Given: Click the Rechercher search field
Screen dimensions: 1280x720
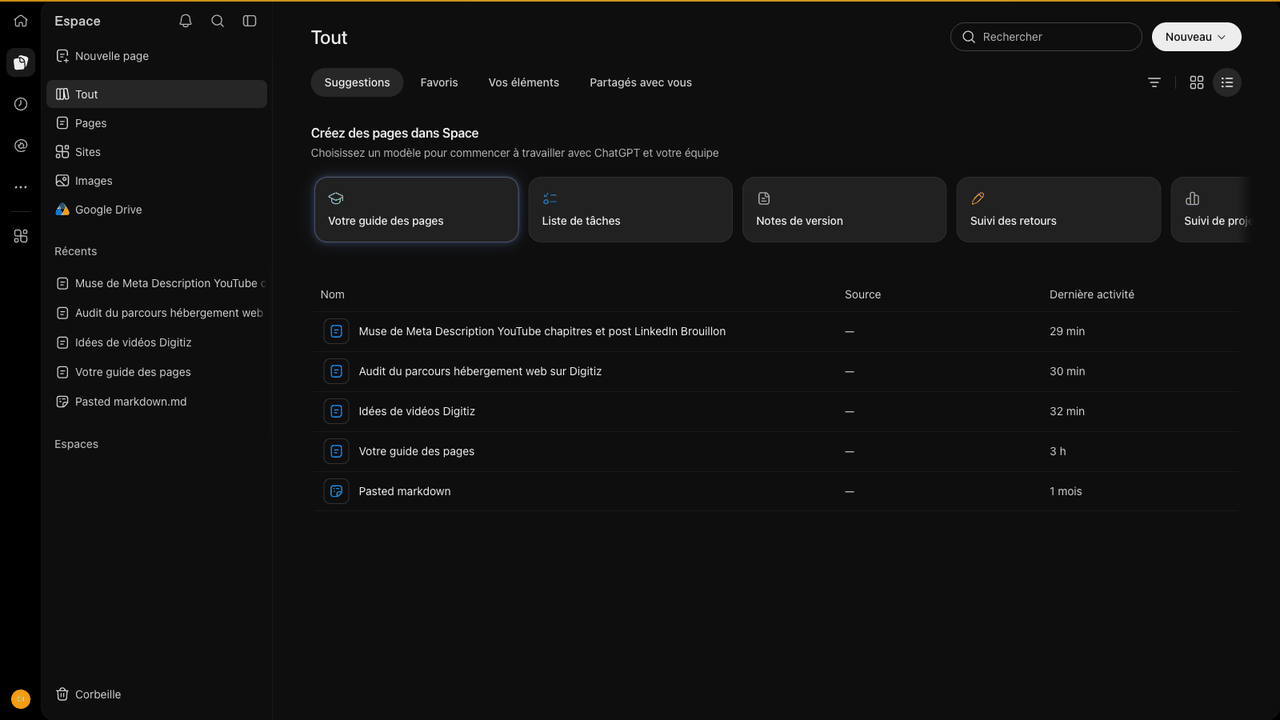Looking at the screenshot, I should pyautogui.click(x=1046, y=37).
